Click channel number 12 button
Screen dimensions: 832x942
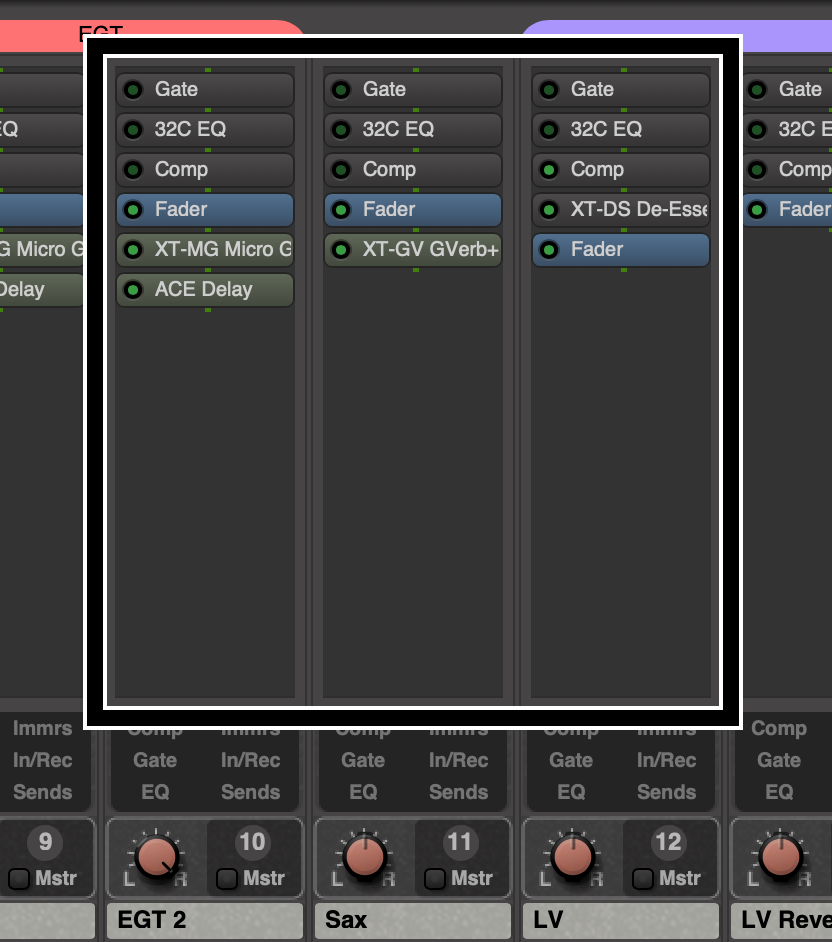(668, 842)
